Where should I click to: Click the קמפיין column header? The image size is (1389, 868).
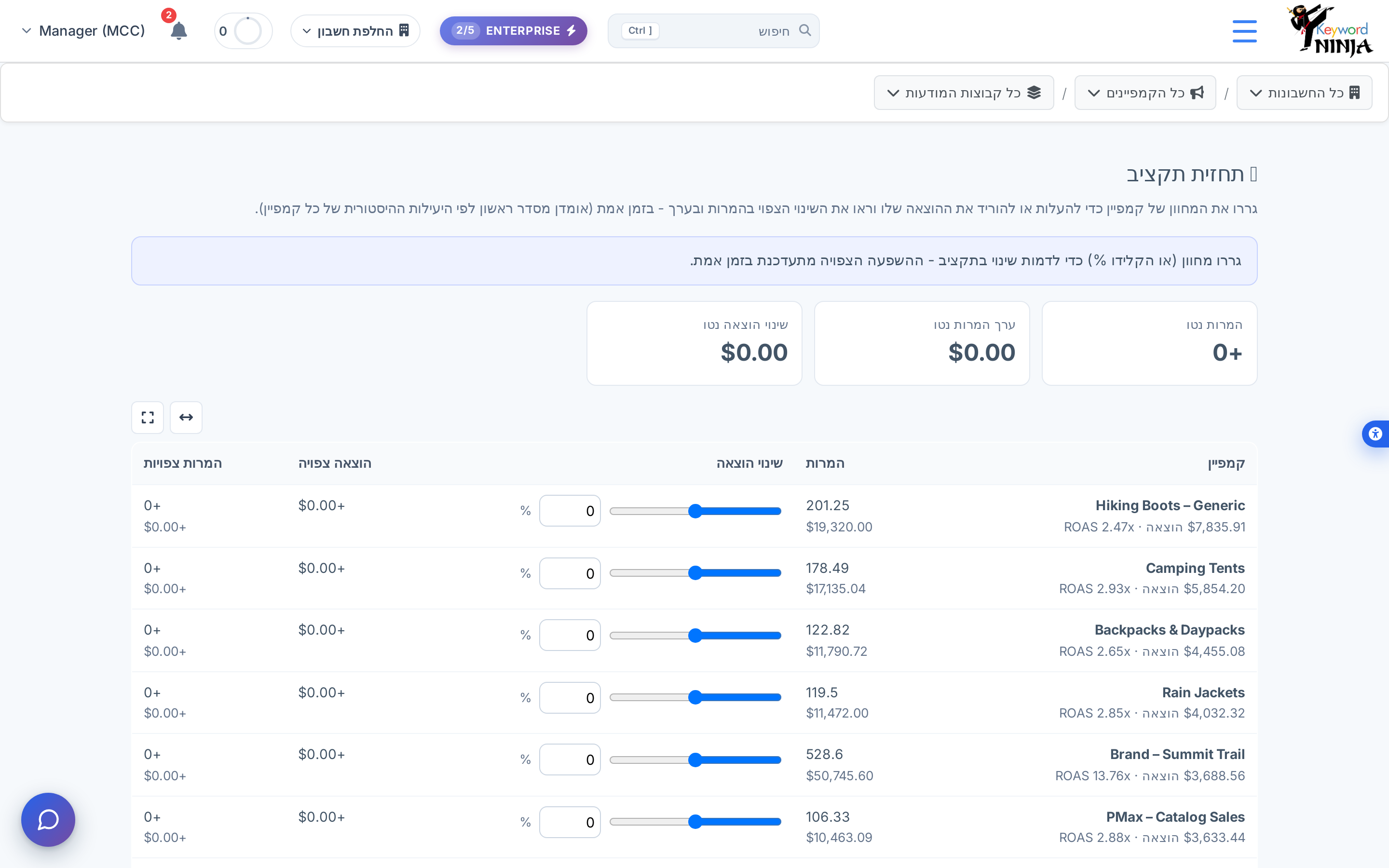(1226, 463)
